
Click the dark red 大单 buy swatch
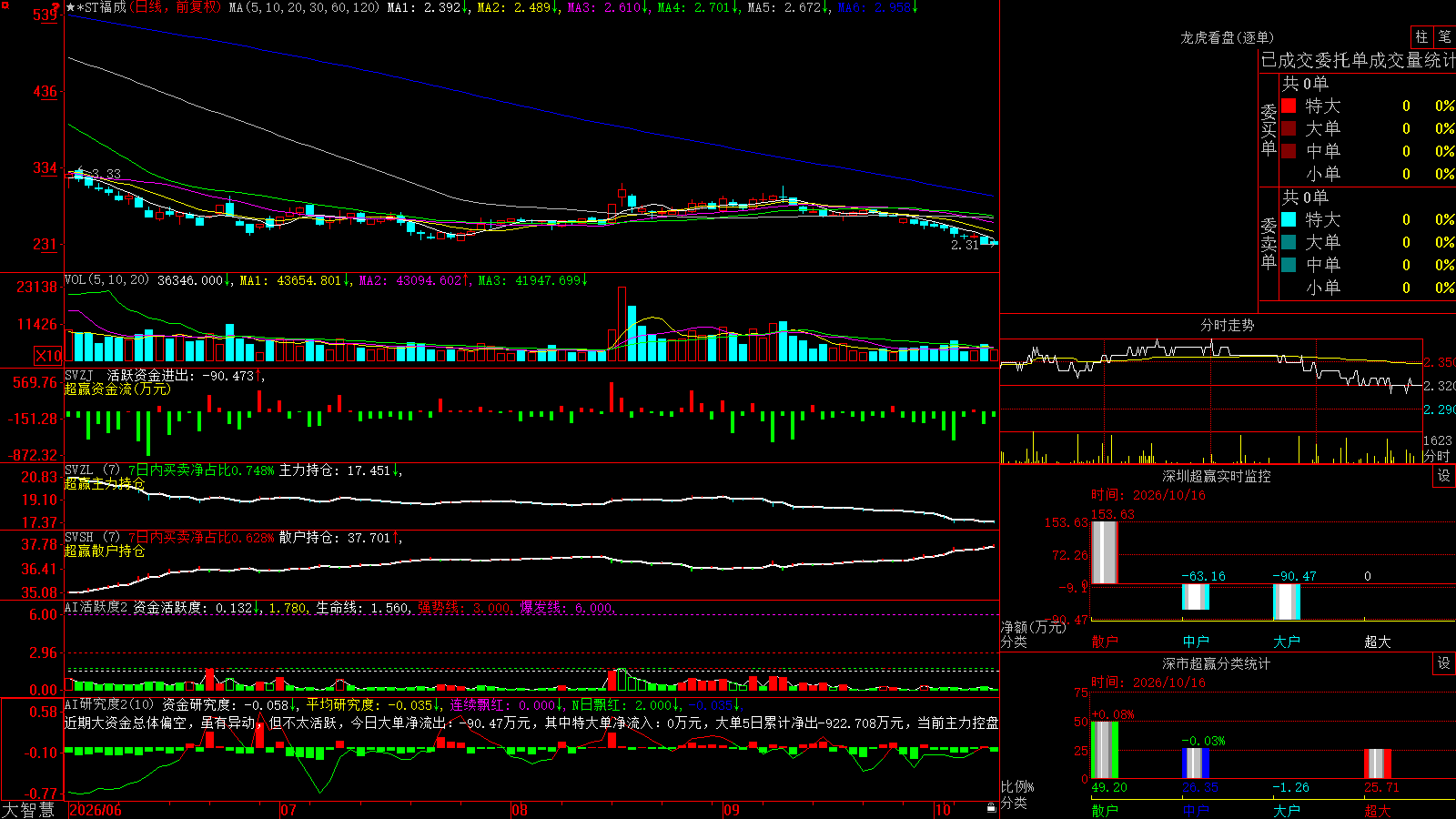coord(1289,128)
